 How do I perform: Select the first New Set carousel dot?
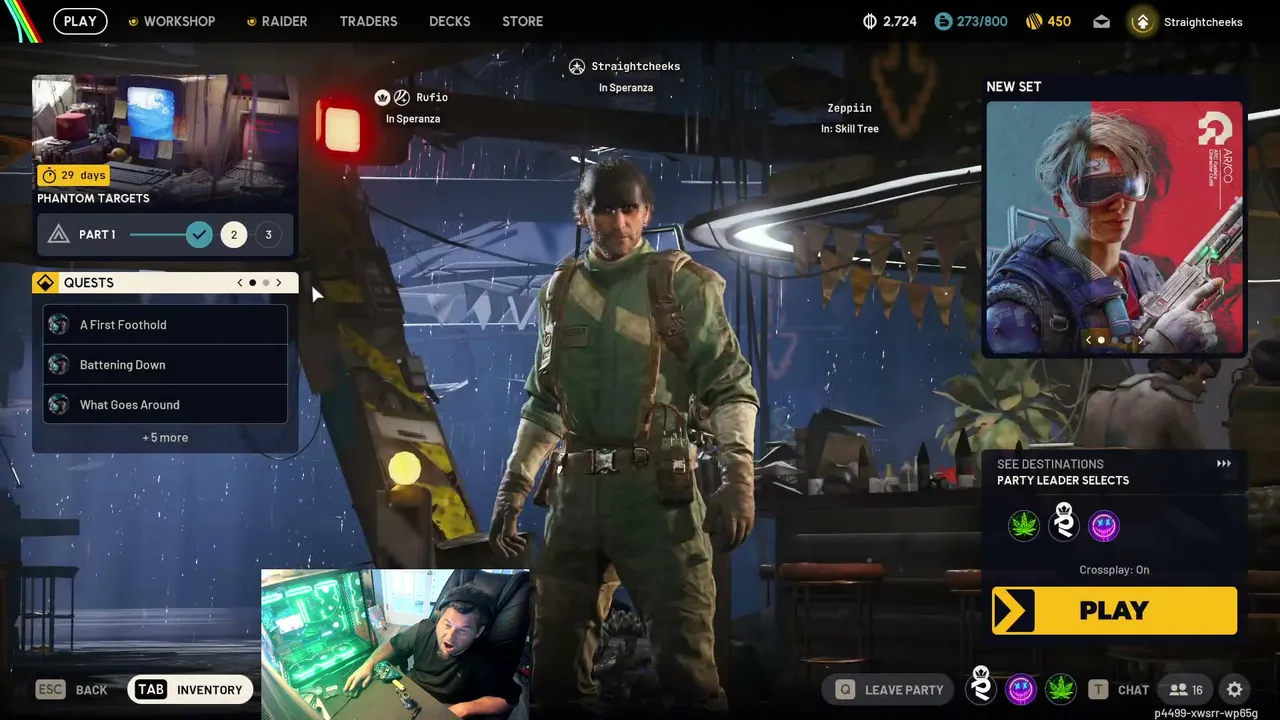pos(1102,340)
